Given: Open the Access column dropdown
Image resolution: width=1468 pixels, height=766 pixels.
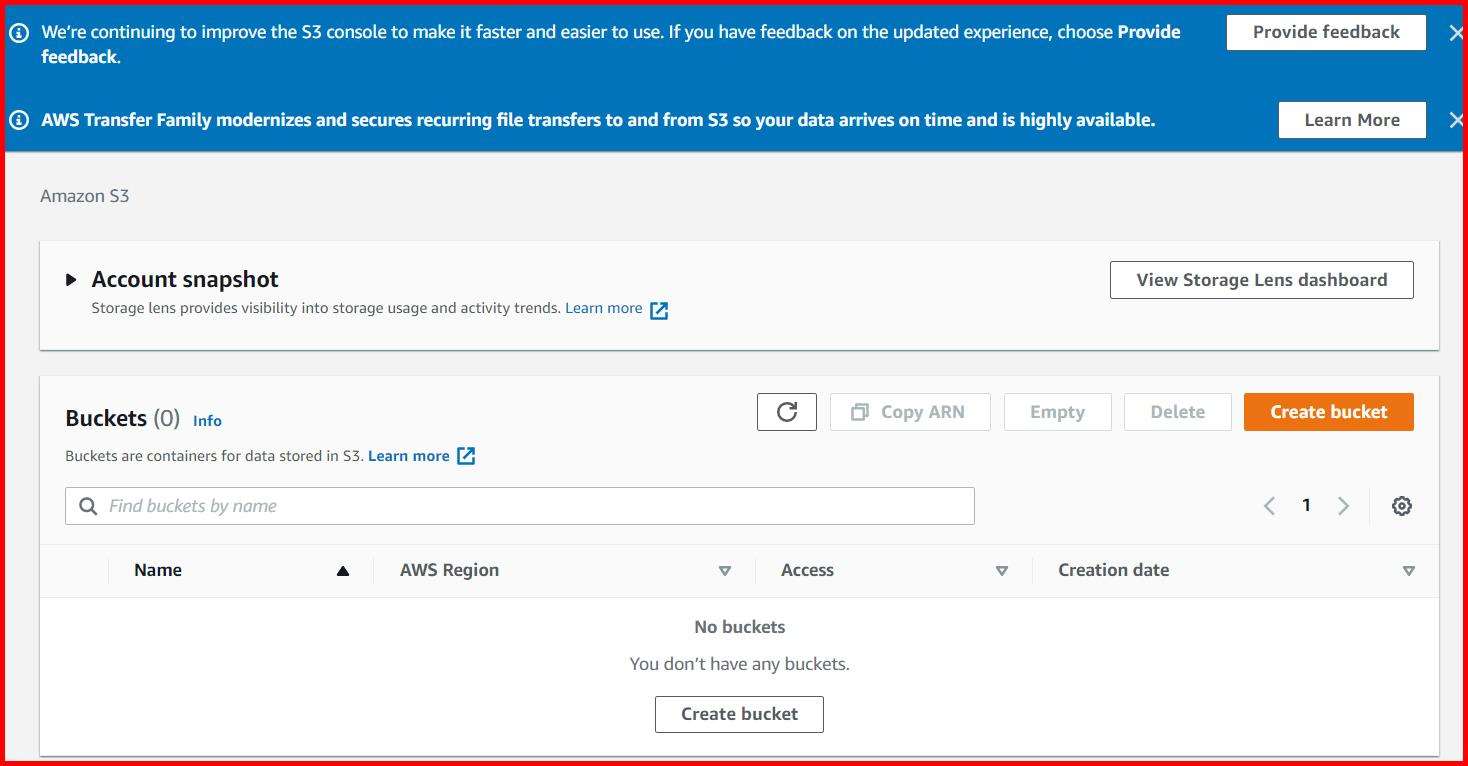Looking at the screenshot, I should pos(1001,570).
